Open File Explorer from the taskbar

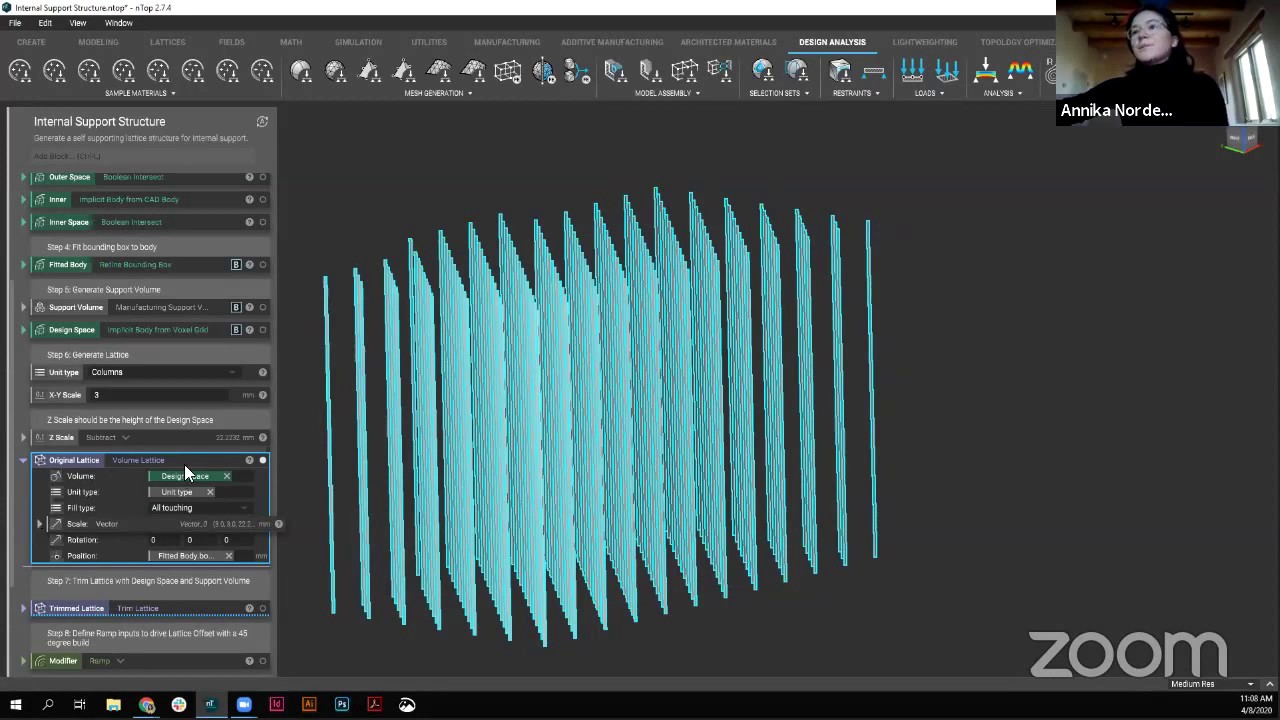[x=114, y=705]
